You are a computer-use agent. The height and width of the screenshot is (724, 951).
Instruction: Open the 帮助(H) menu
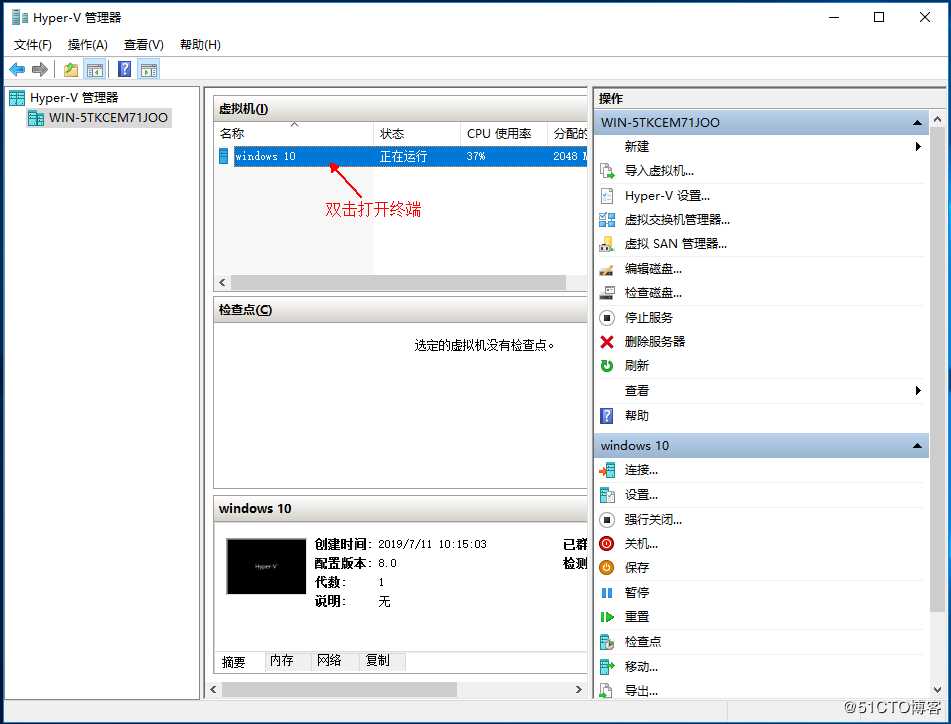(200, 45)
